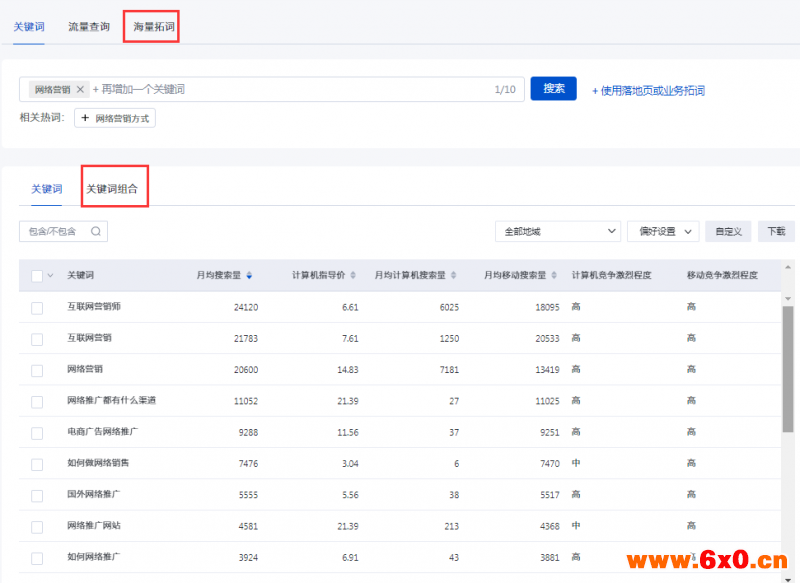
Task: Add related hot word 网络营销方式
Action: pyautogui.click(x=115, y=118)
